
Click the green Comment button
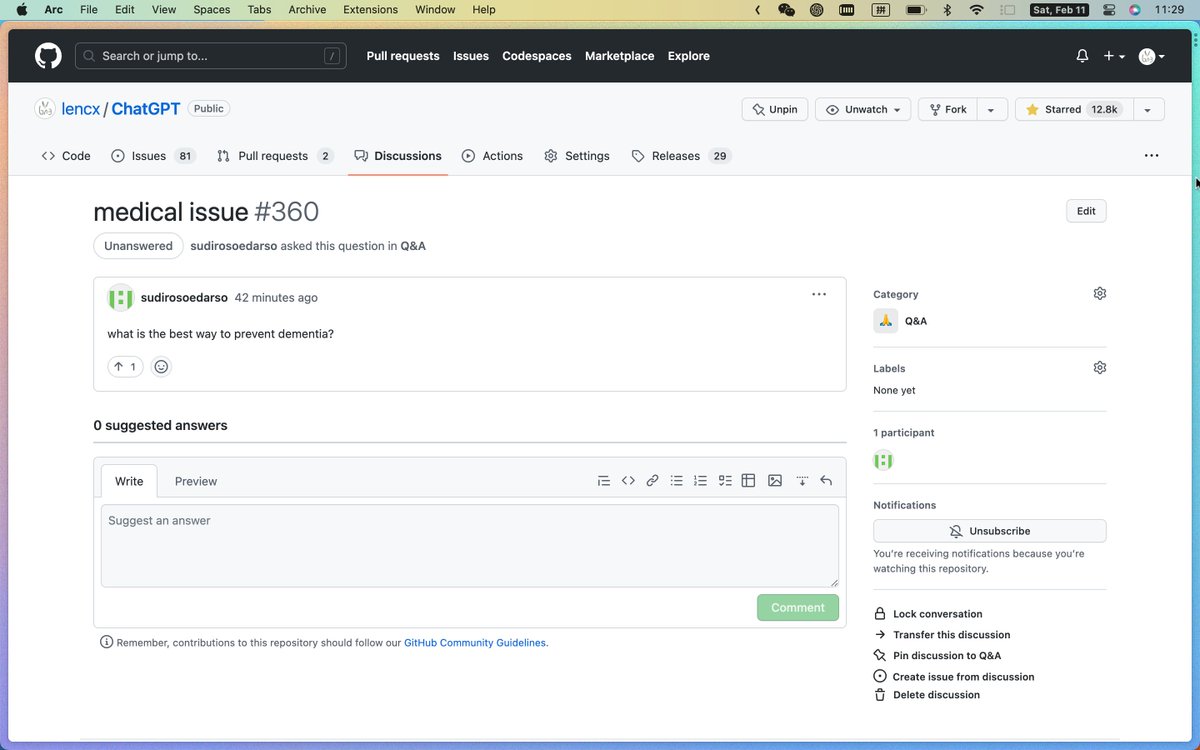[798, 607]
